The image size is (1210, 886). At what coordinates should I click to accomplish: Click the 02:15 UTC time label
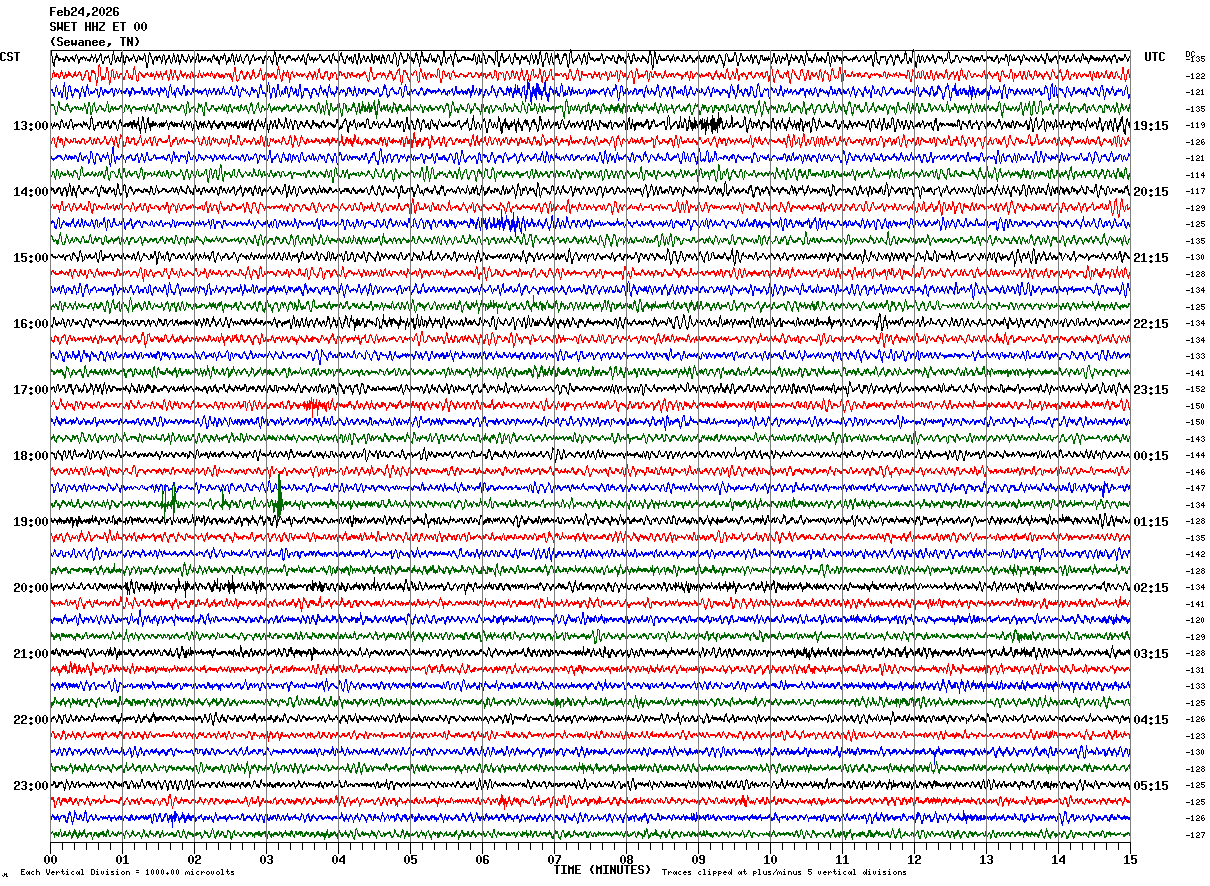coord(1151,588)
